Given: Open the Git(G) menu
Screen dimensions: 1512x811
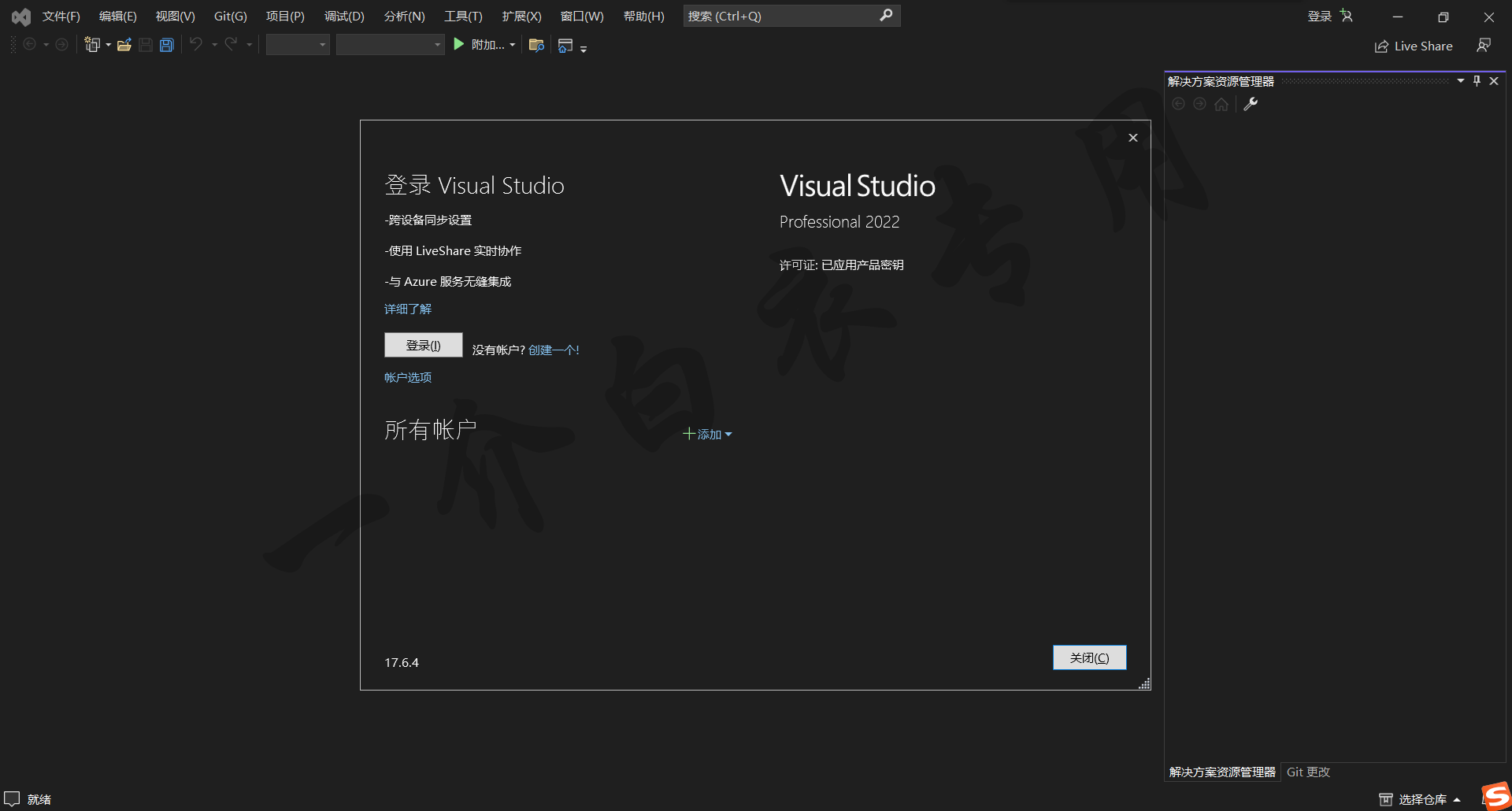Looking at the screenshot, I should pos(230,16).
